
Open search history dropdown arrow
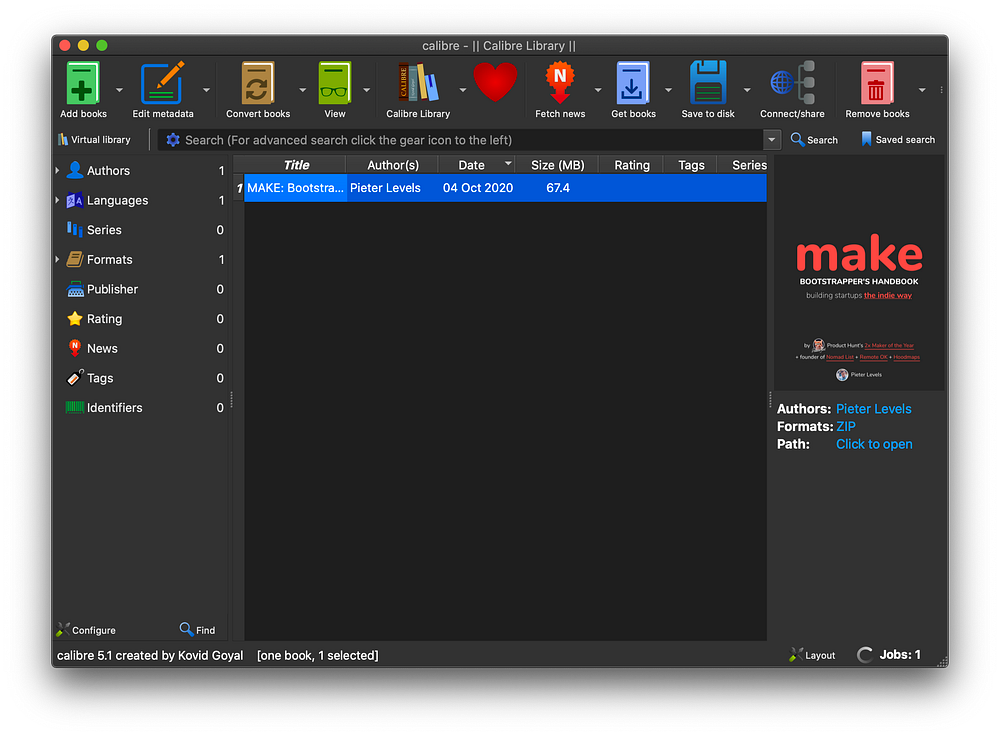[772, 140]
